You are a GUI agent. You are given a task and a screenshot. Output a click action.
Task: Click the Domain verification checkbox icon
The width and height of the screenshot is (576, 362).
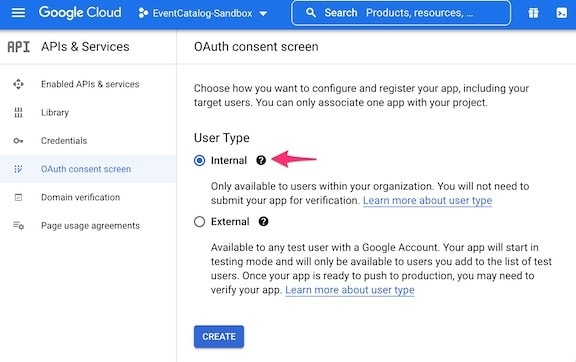18,197
